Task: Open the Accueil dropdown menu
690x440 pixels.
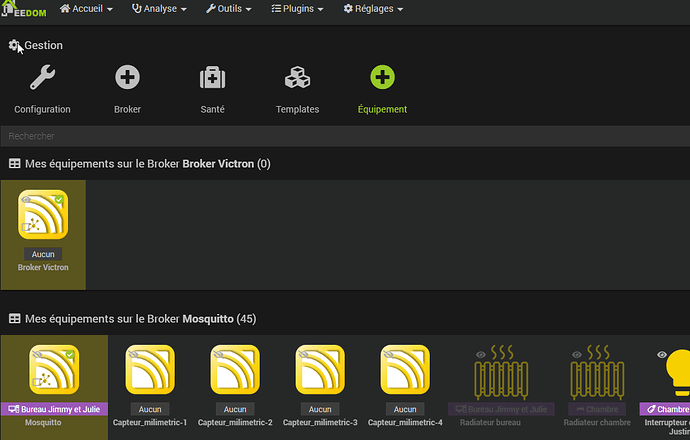Action: point(86,9)
